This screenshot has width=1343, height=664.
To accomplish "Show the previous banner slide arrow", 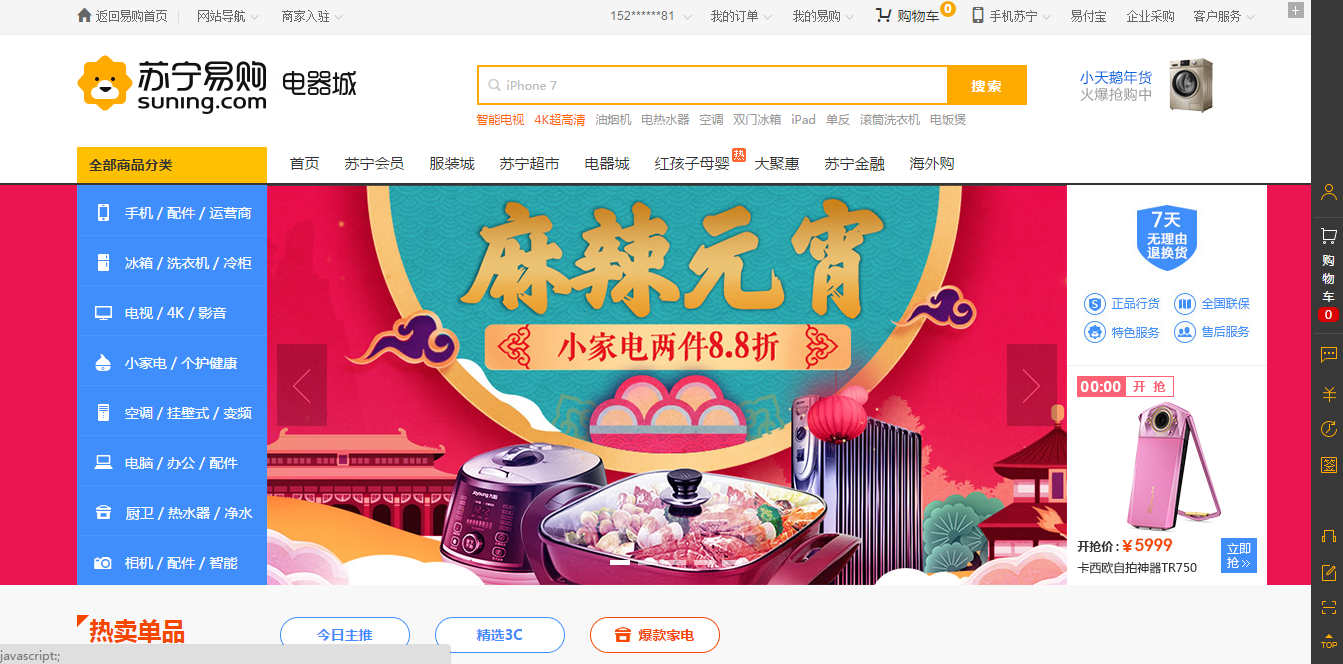I will click(302, 385).
